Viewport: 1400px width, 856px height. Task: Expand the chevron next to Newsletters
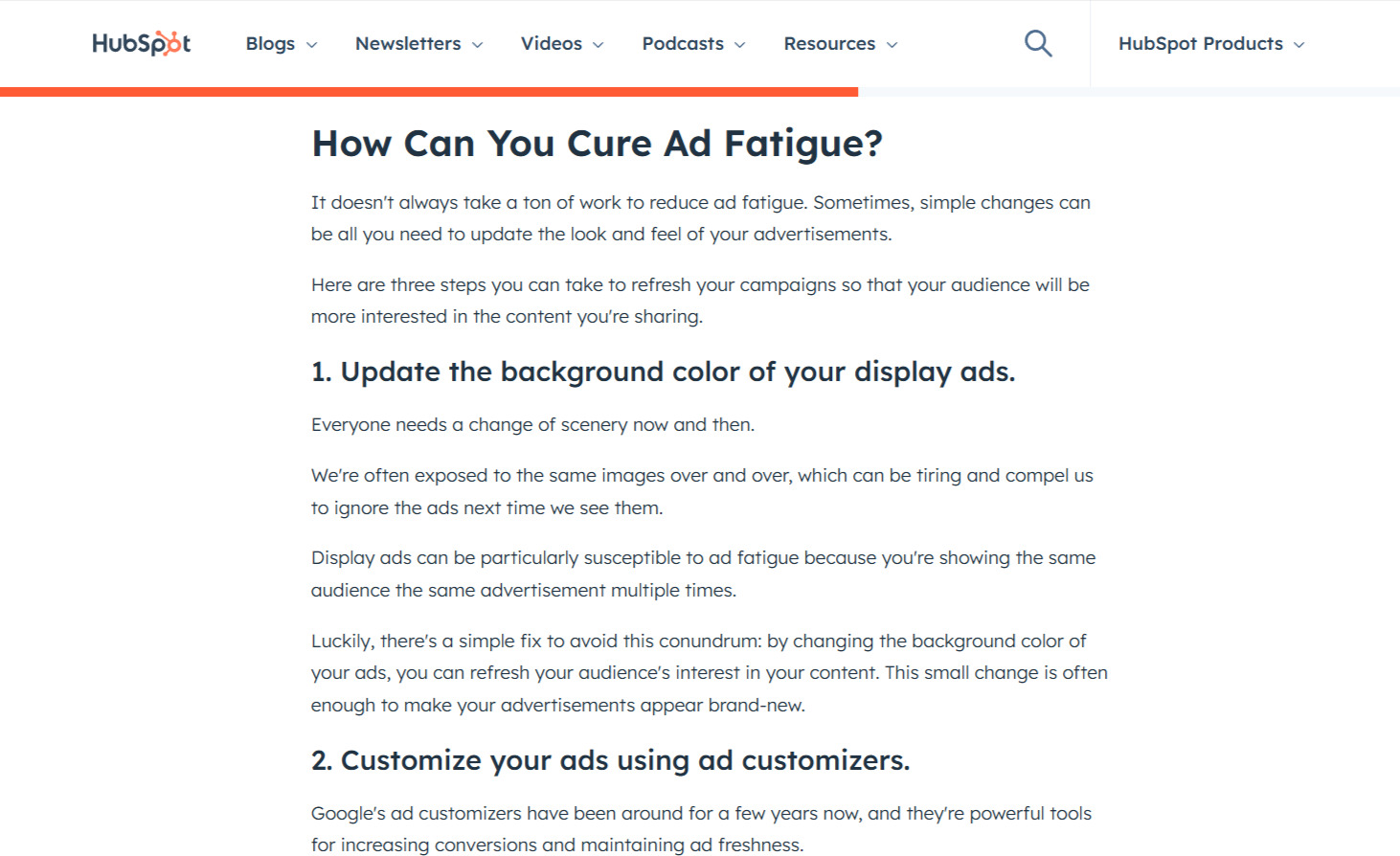coord(477,45)
